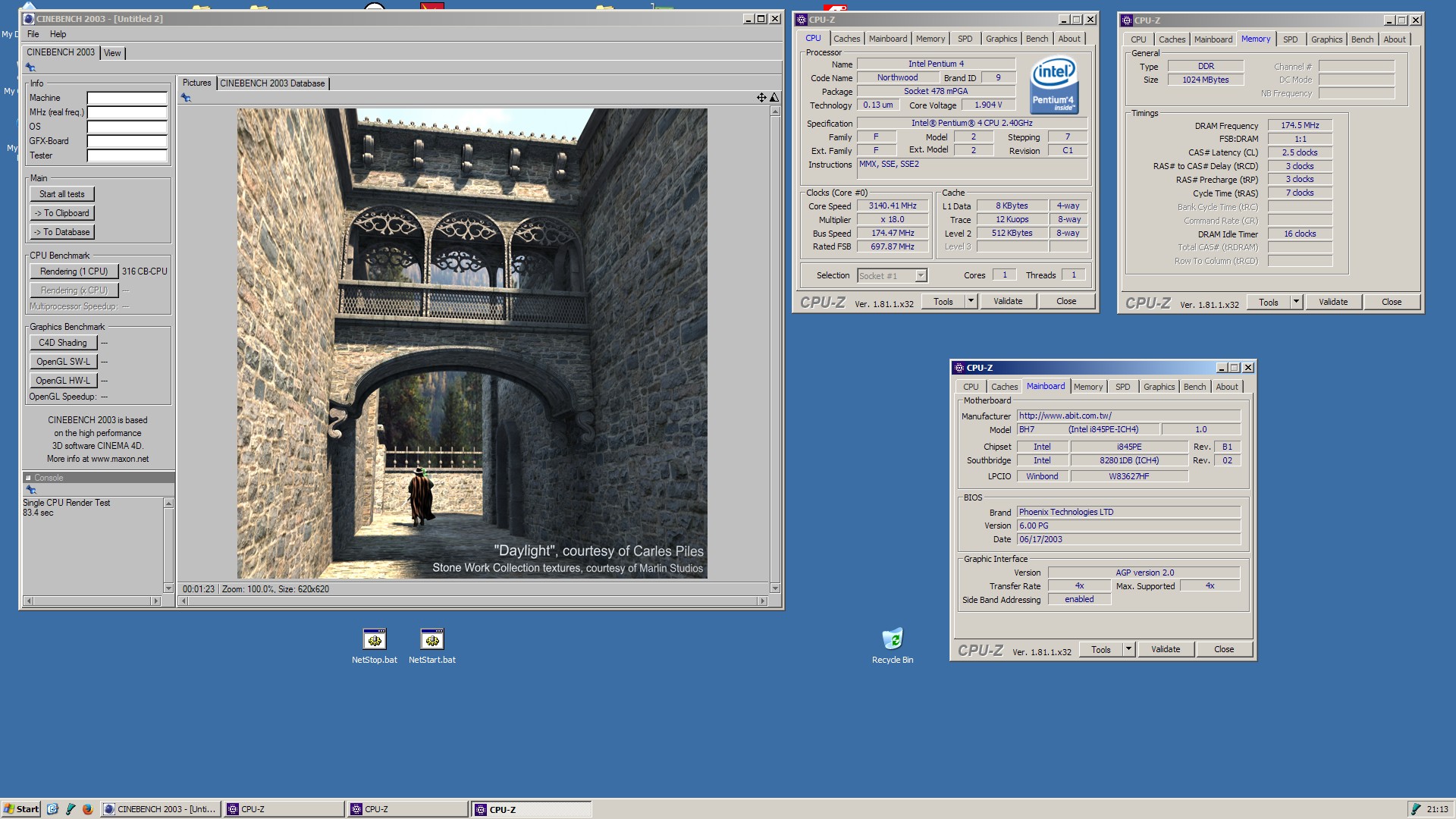The height and width of the screenshot is (819, 1456).
Task: Click the render view horizontal scrollbar right arrow
Action: click(762, 601)
